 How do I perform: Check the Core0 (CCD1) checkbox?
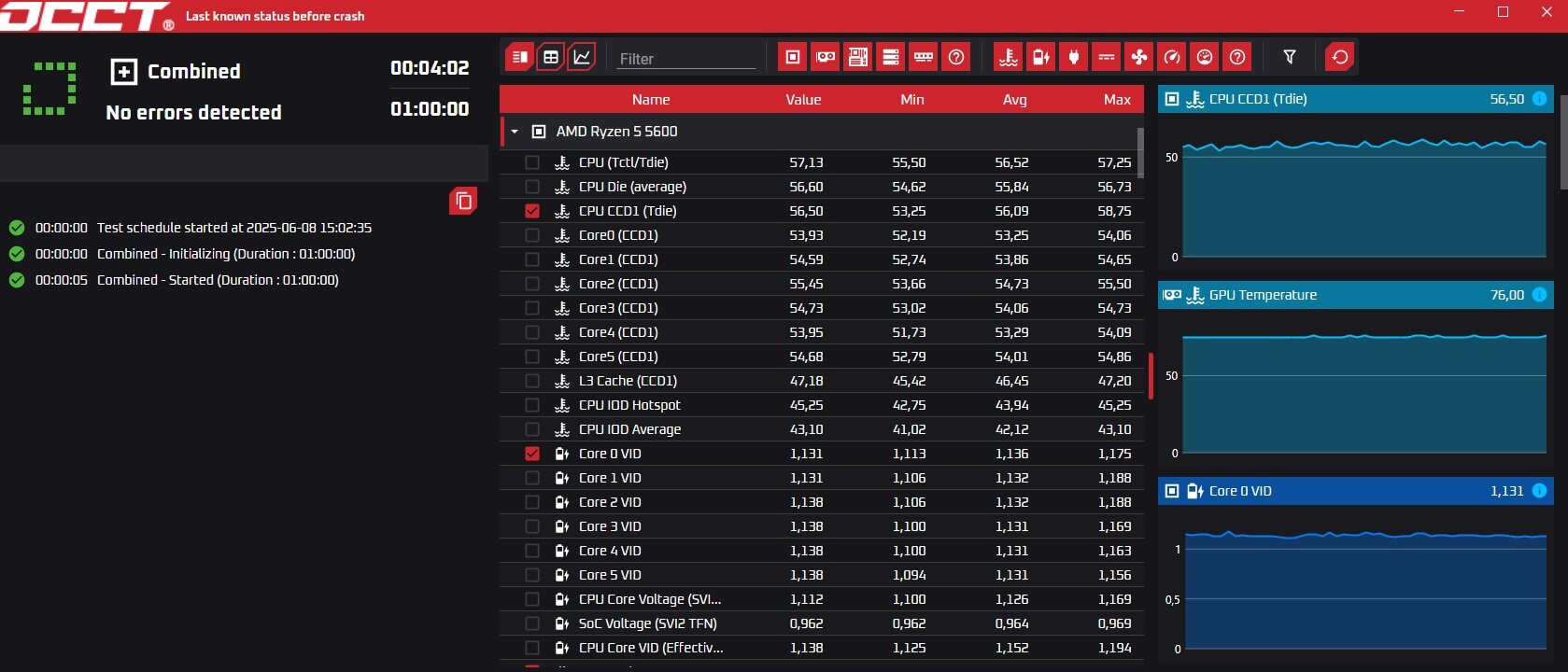click(532, 235)
